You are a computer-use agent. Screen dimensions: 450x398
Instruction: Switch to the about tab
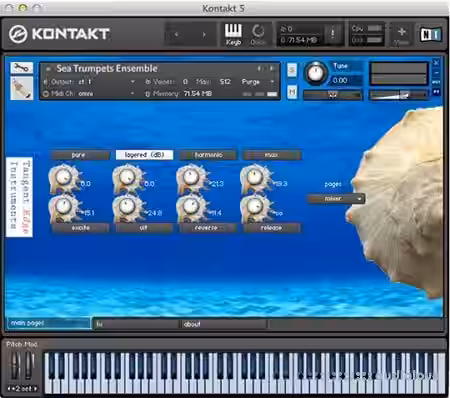click(223, 324)
